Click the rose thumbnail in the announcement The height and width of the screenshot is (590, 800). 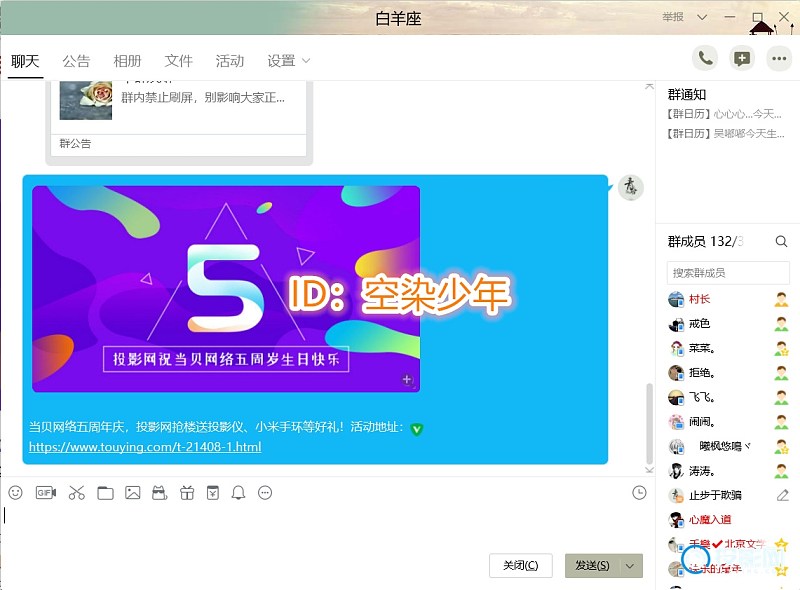(x=86, y=100)
